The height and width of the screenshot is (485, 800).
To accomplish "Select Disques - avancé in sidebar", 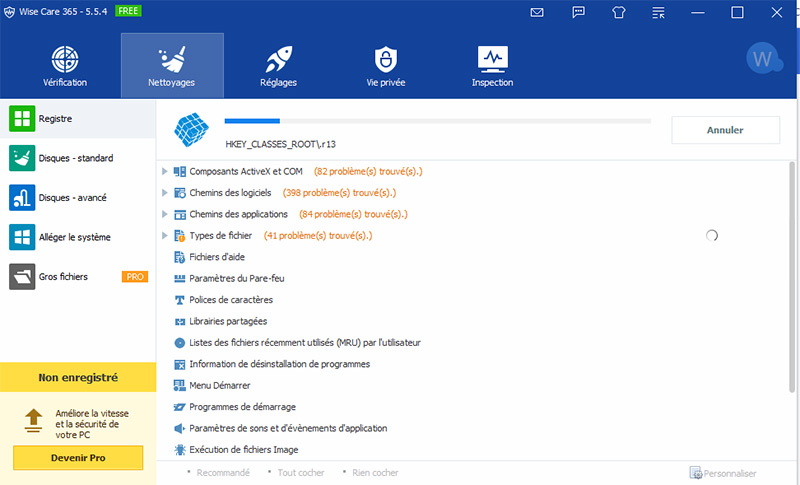I will 78,197.
